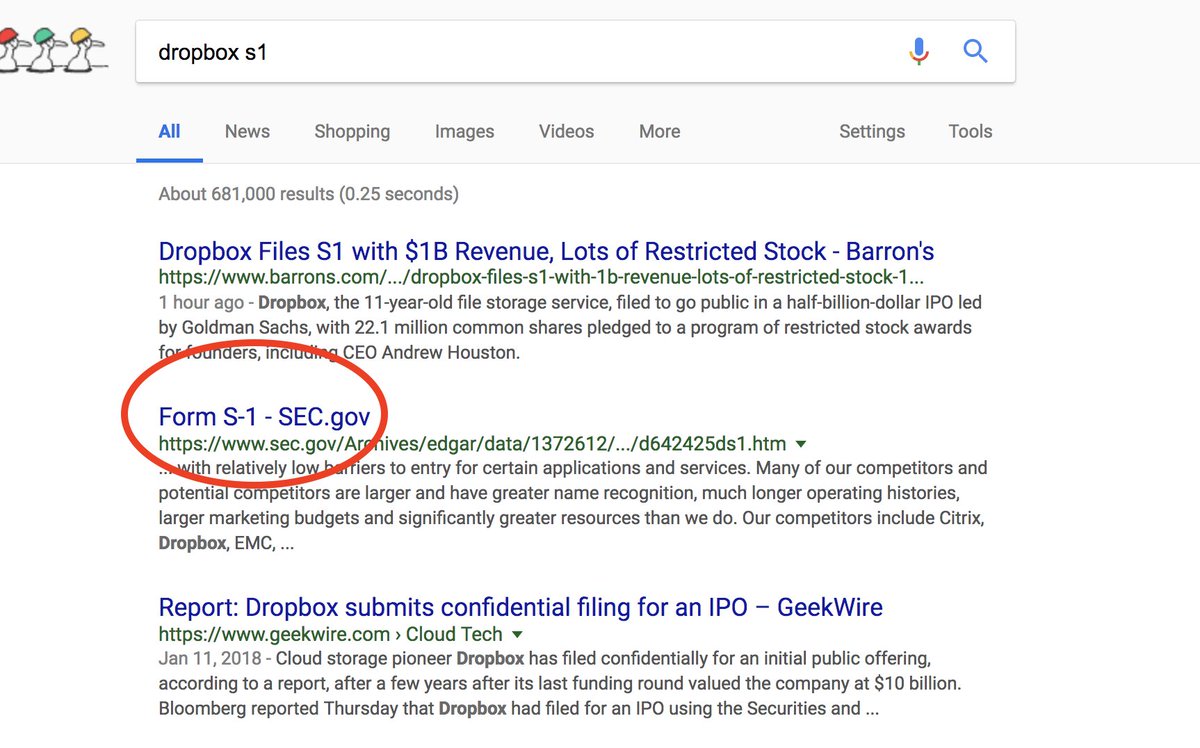Click 'About 681,000 results' stats text
1200x748 pixels.
click(x=309, y=194)
